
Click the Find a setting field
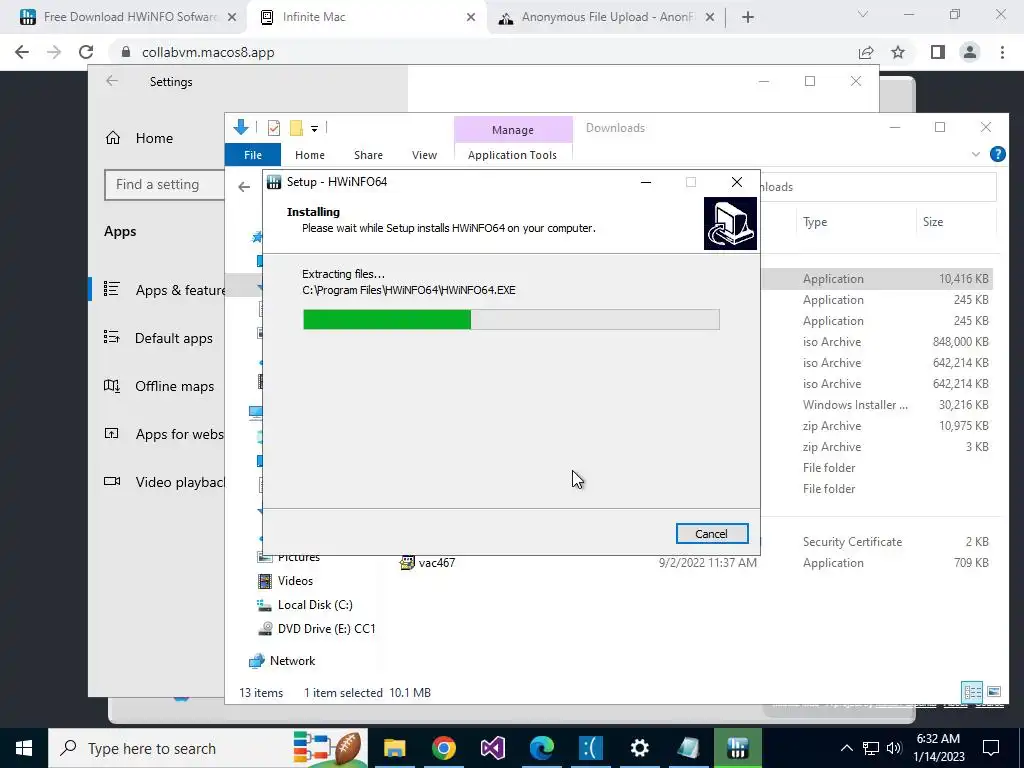[165, 185]
